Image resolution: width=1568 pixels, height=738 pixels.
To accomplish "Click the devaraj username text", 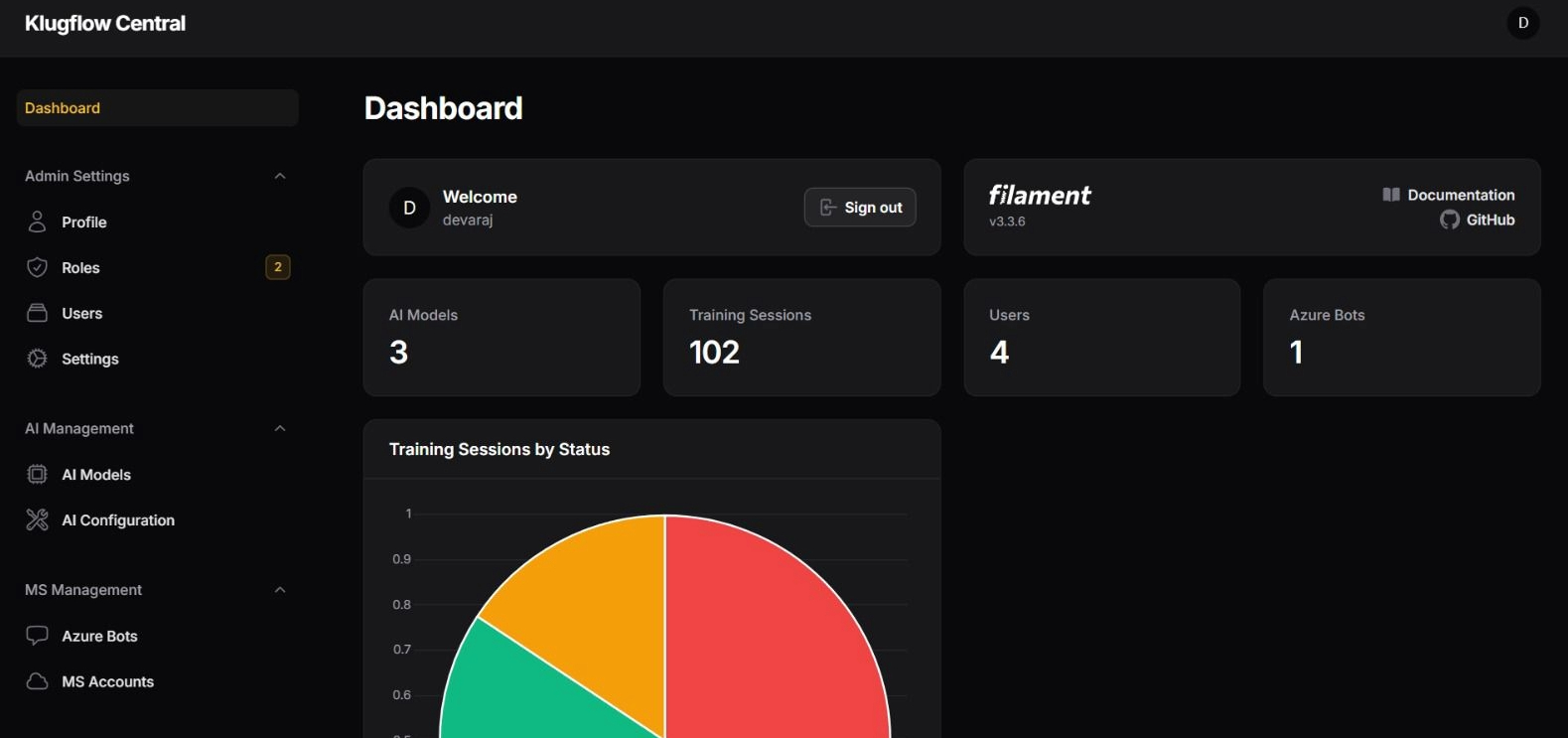I will [x=468, y=220].
